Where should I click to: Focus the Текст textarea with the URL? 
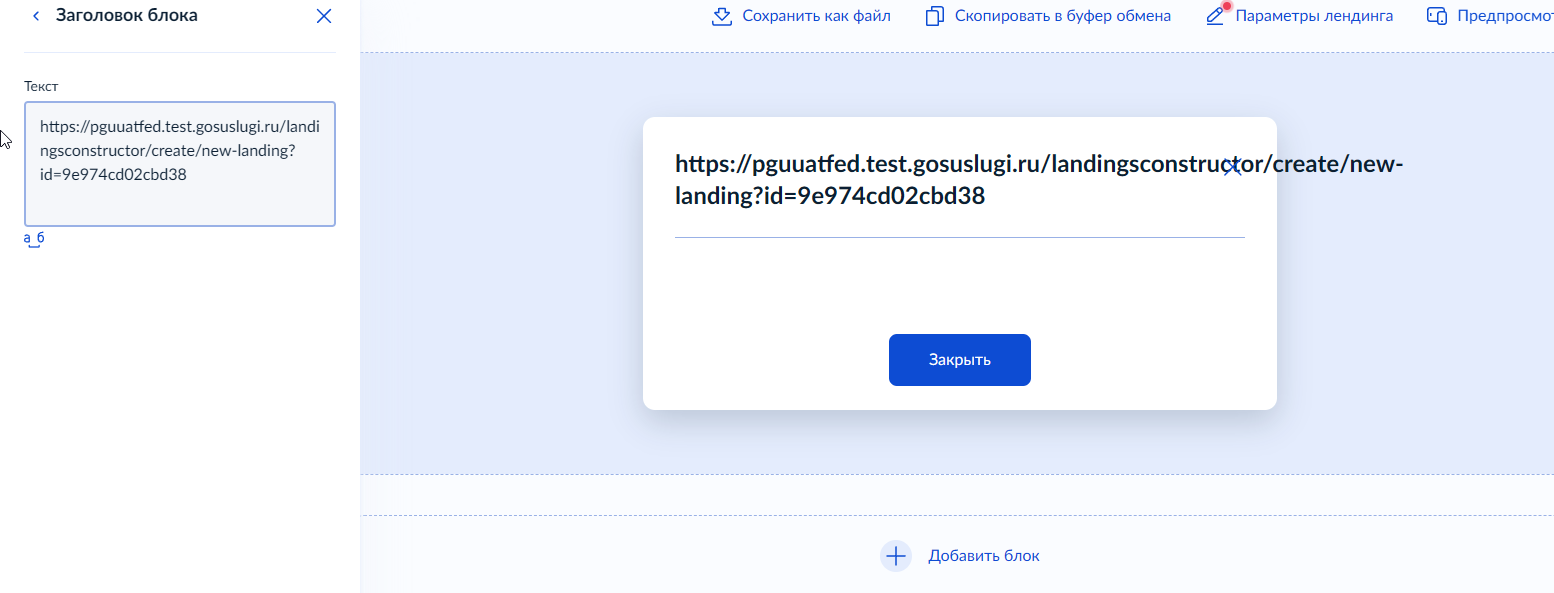coord(180,164)
